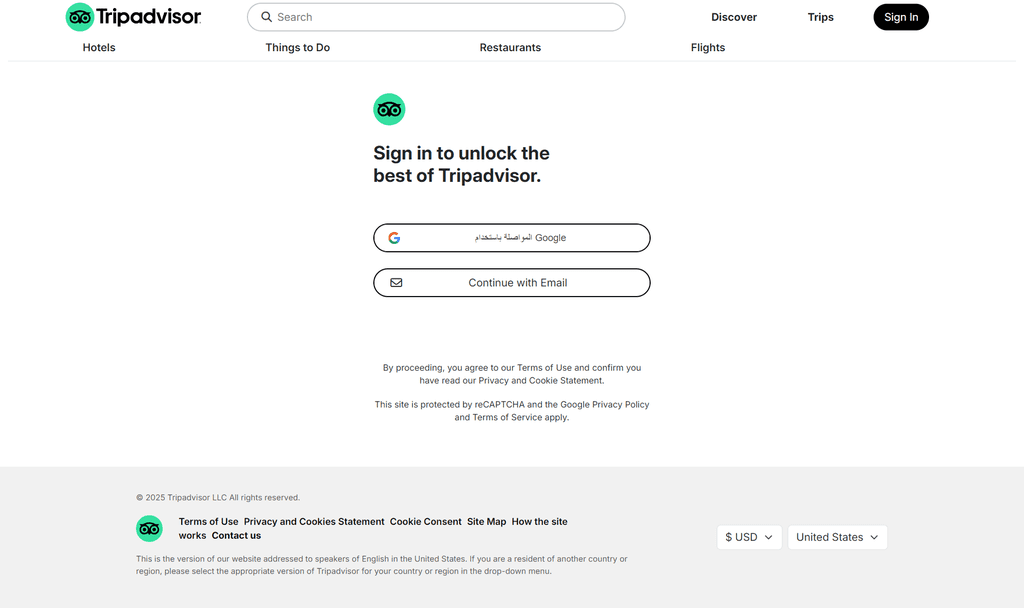1024x608 pixels.
Task: Continue with the Google sign-in button
Action: point(512,238)
